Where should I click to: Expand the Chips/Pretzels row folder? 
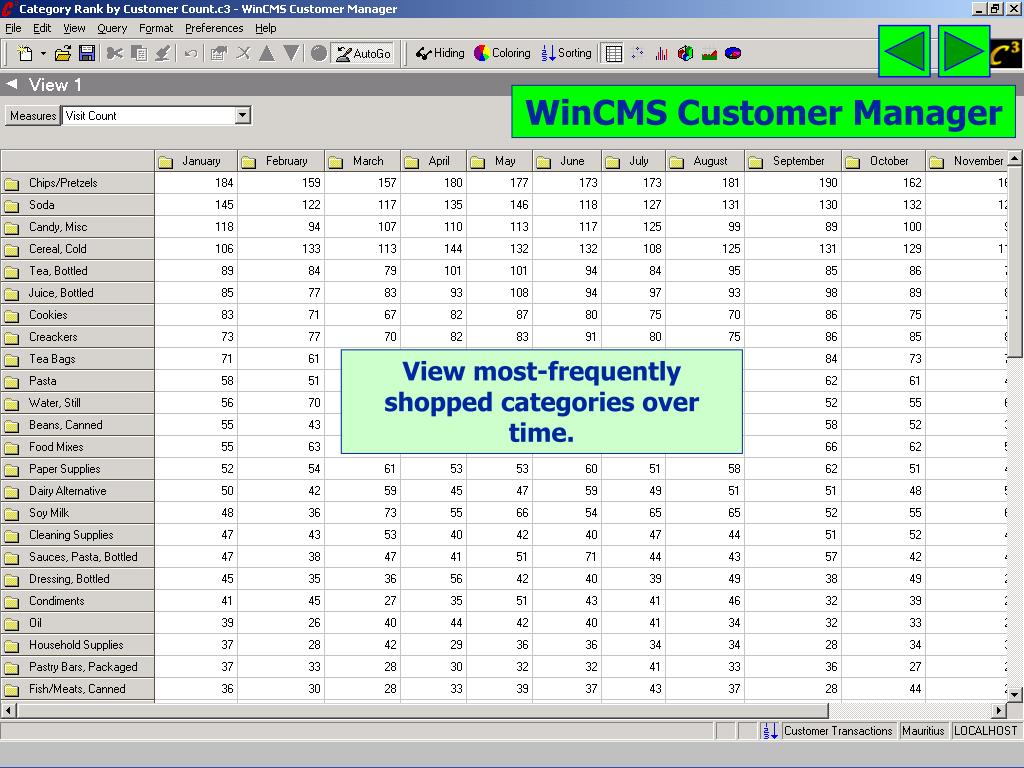(12, 184)
